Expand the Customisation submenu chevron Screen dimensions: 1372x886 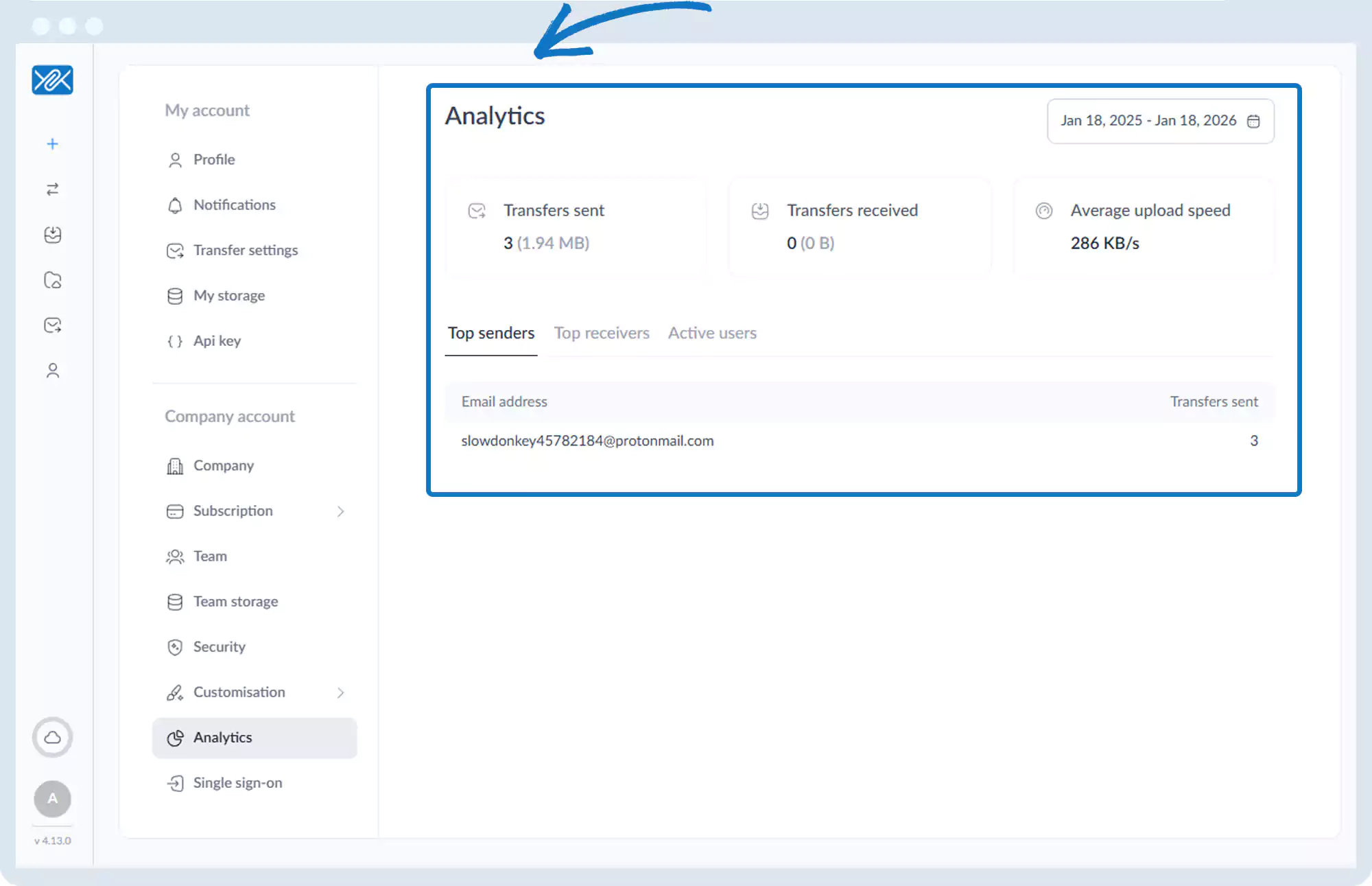pyautogui.click(x=340, y=692)
